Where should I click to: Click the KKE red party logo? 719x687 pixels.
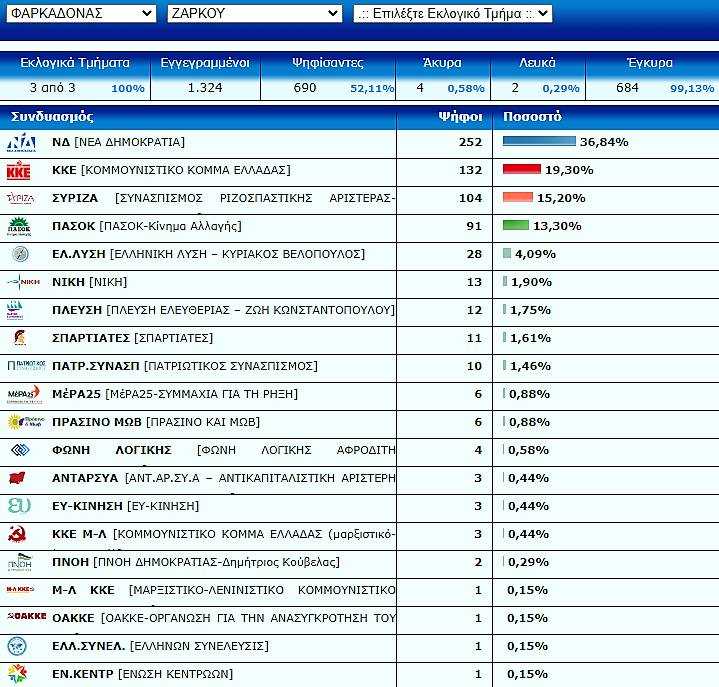tap(19, 170)
